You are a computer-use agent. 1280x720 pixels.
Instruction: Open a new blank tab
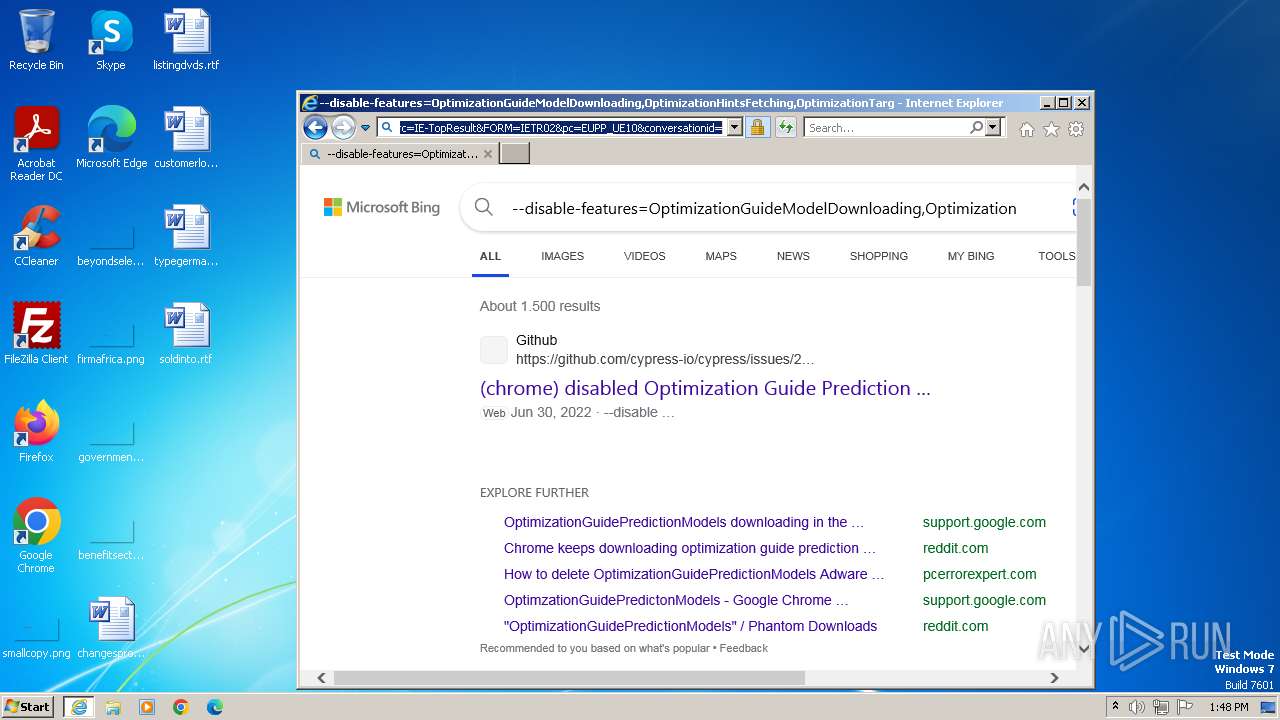click(514, 154)
